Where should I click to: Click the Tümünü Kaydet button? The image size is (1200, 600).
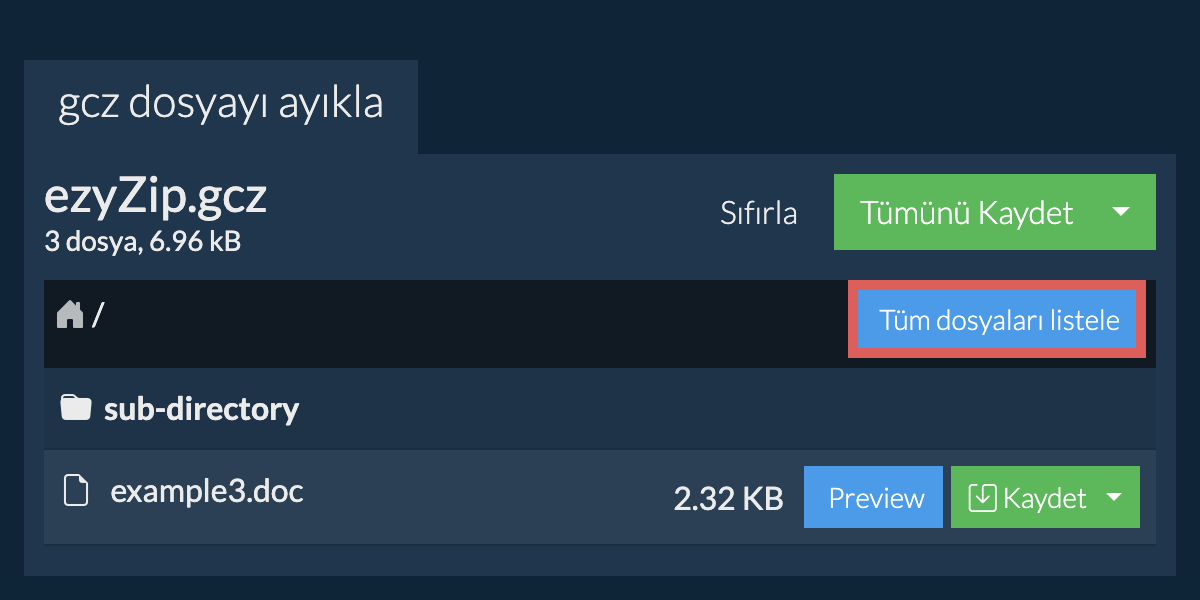click(x=967, y=212)
